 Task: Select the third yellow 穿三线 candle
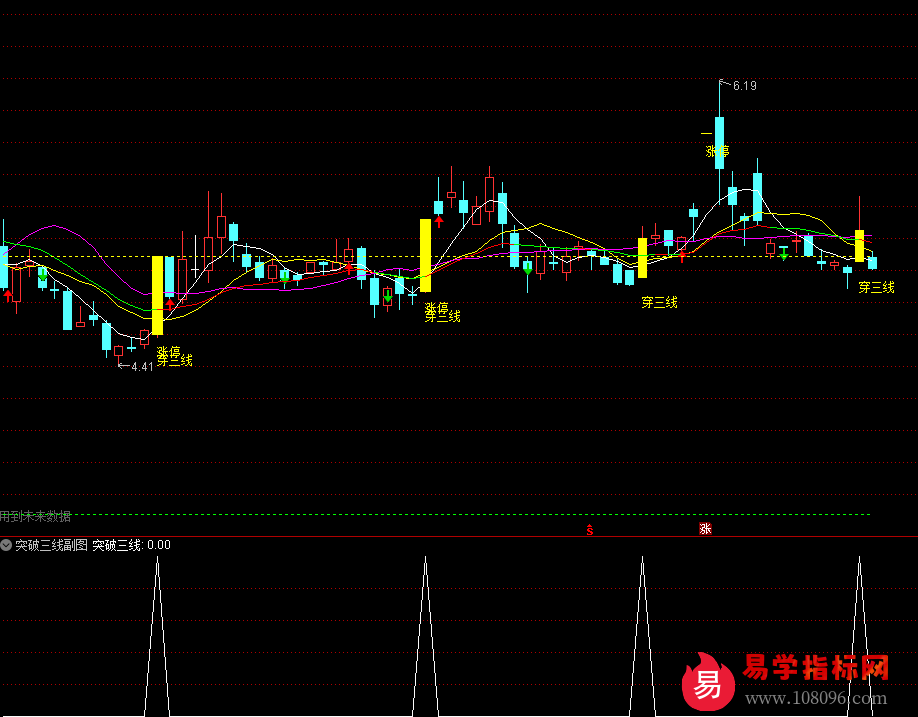pos(642,257)
